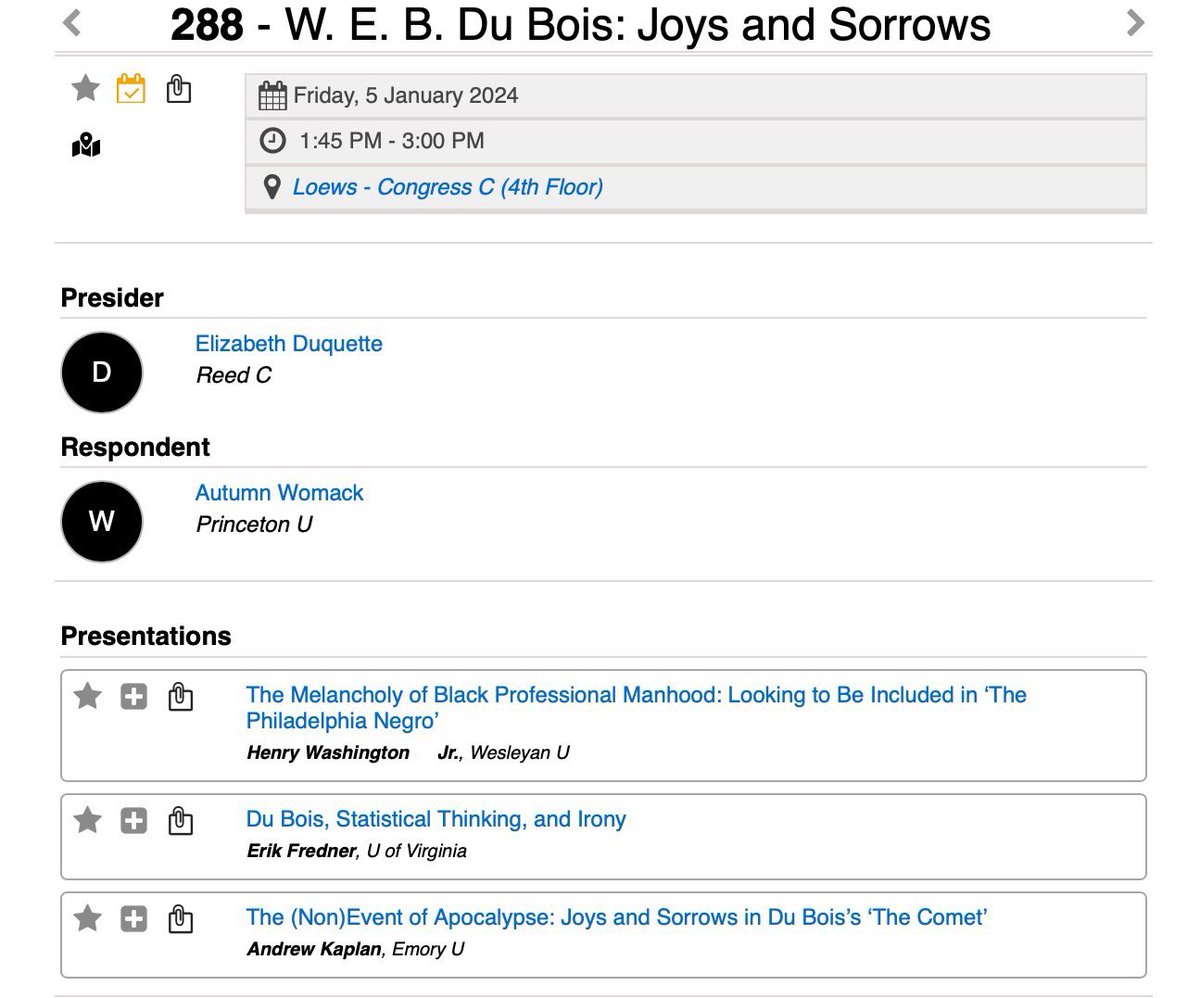This screenshot has width=1200, height=998.
Task: Toggle the session favorite star
Action: (x=85, y=88)
